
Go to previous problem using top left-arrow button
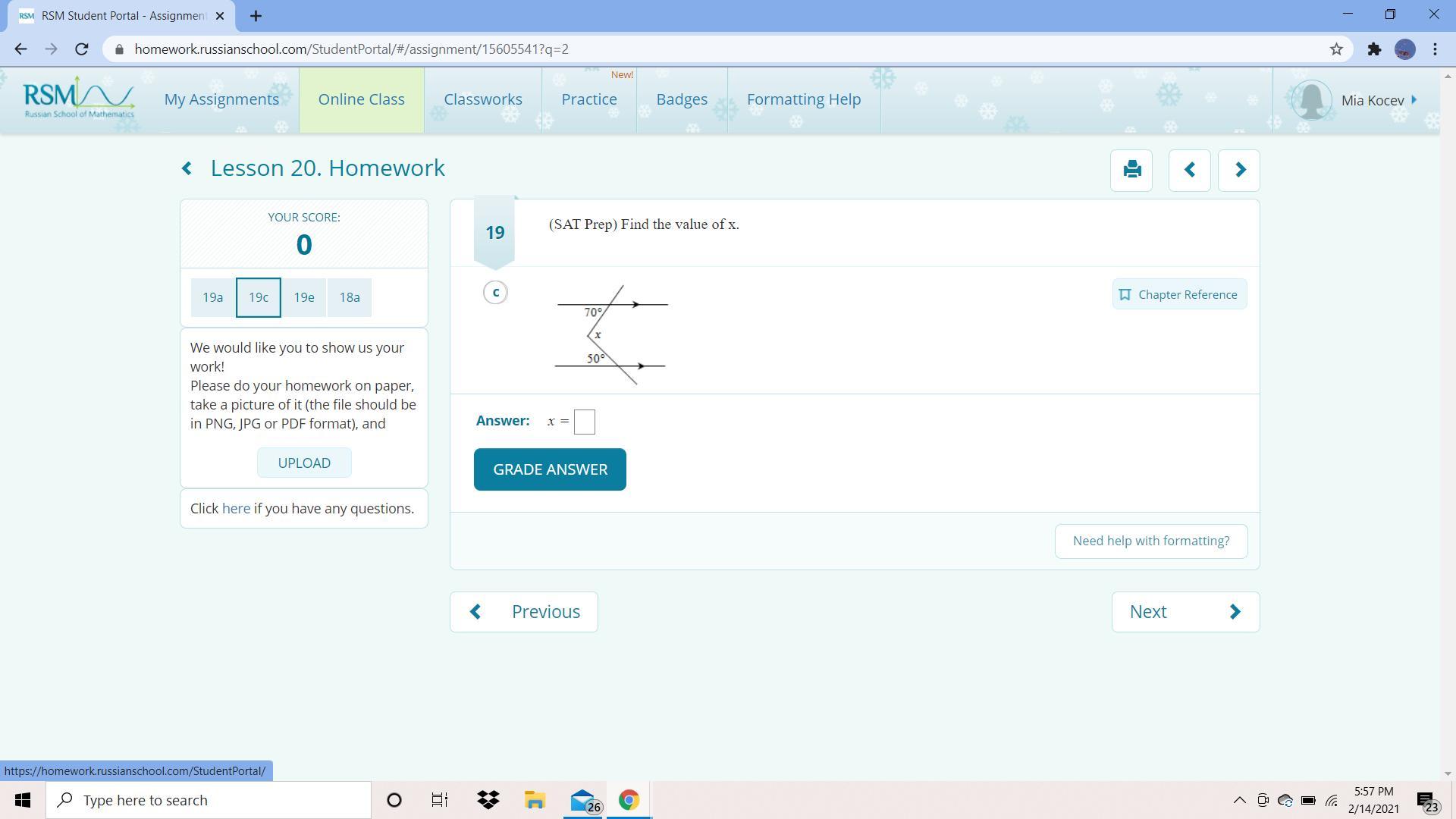(x=1189, y=170)
